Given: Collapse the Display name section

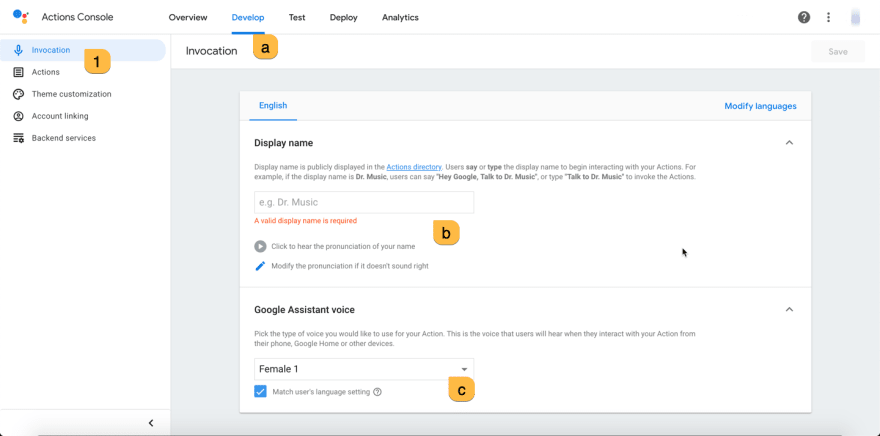Looking at the screenshot, I should (x=789, y=143).
